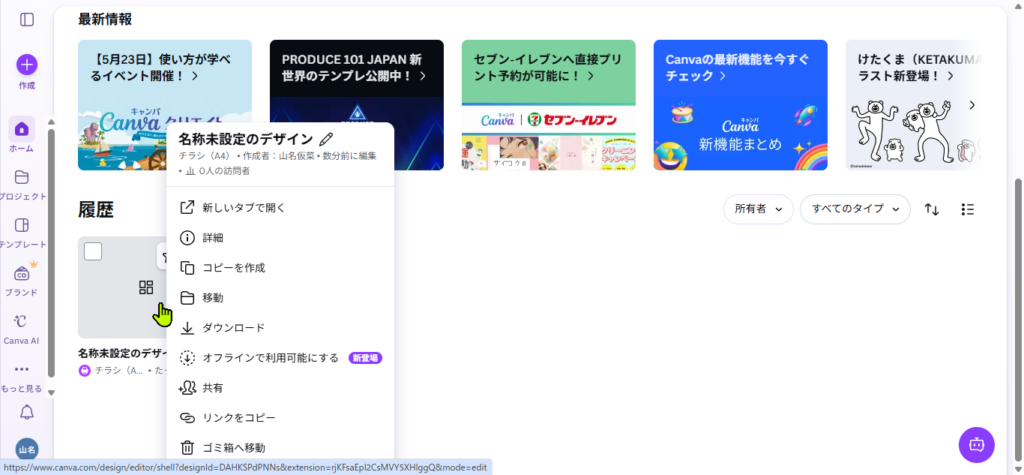Open the すべてのタイプ type filter dropdown

855,209
